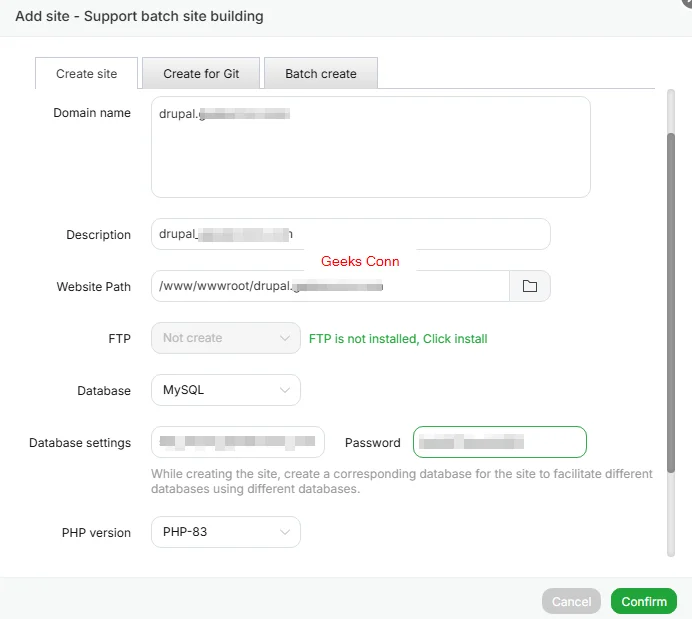Confirm the site creation
The width and height of the screenshot is (692, 619).
[644, 601]
